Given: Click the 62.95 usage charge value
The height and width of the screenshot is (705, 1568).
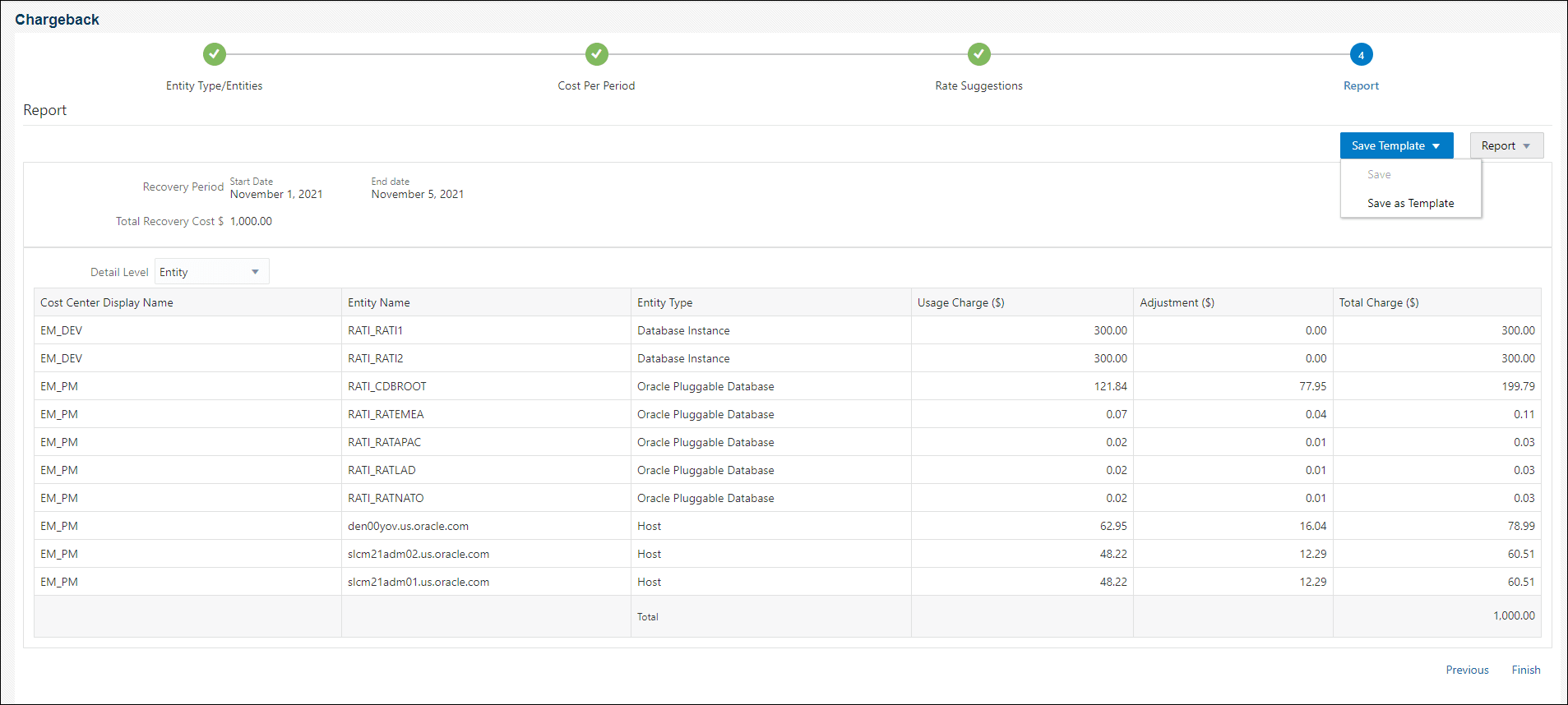Looking at the screenshot, I should coord(1113,526).
